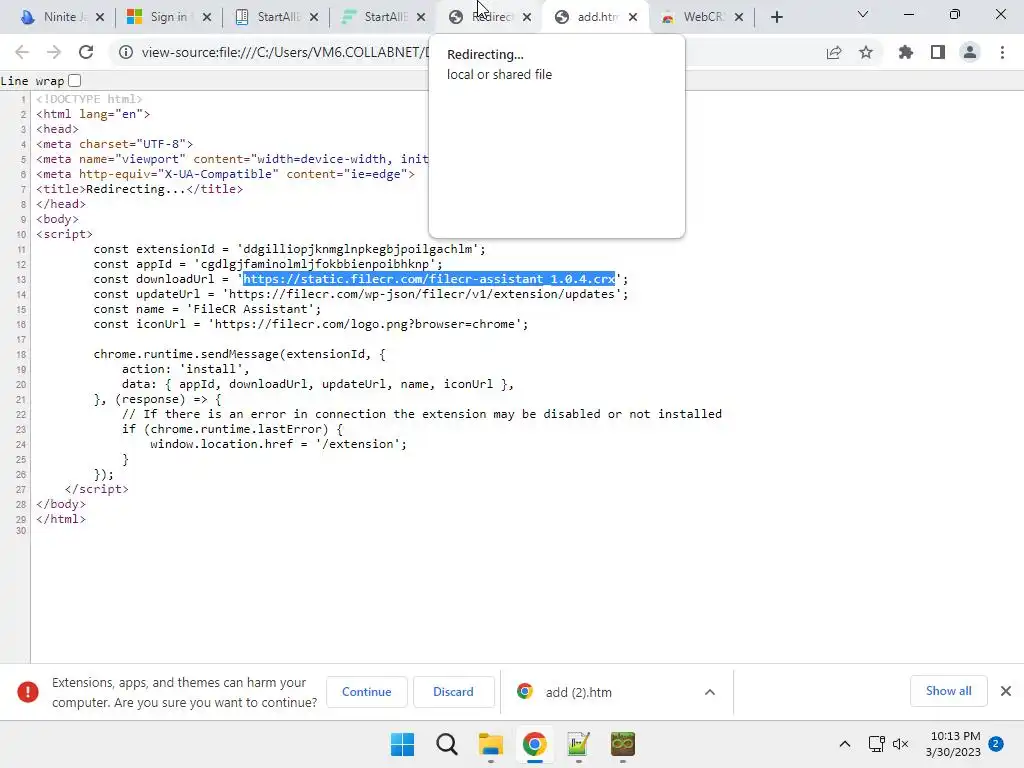Open the Extensions puzzle menu

(x=906, y=52)
